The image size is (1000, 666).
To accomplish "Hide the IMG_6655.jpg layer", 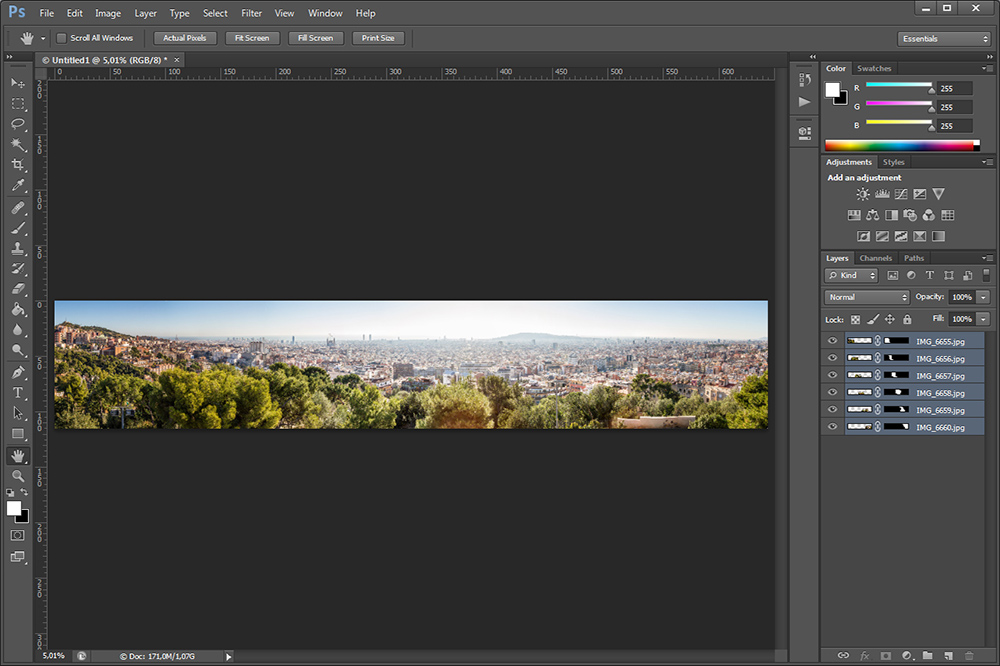I will pyautogui.click(x=832, y=342).
